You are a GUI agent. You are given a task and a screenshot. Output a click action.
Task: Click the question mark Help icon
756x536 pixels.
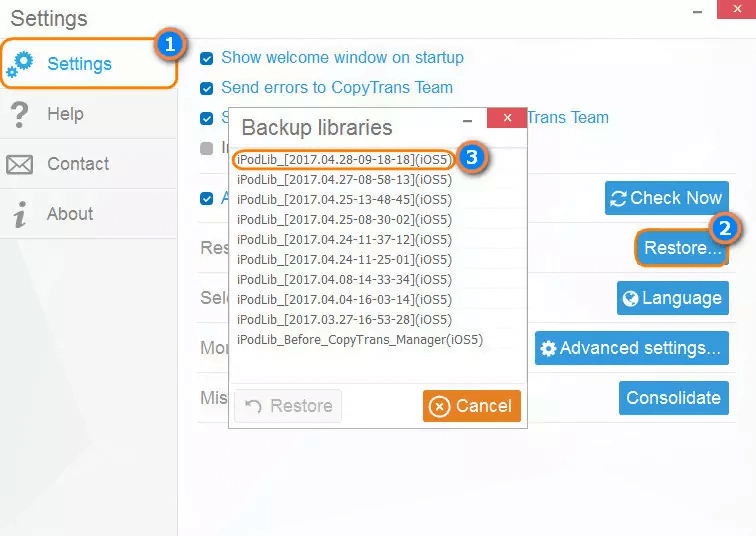tap(19, 115)
